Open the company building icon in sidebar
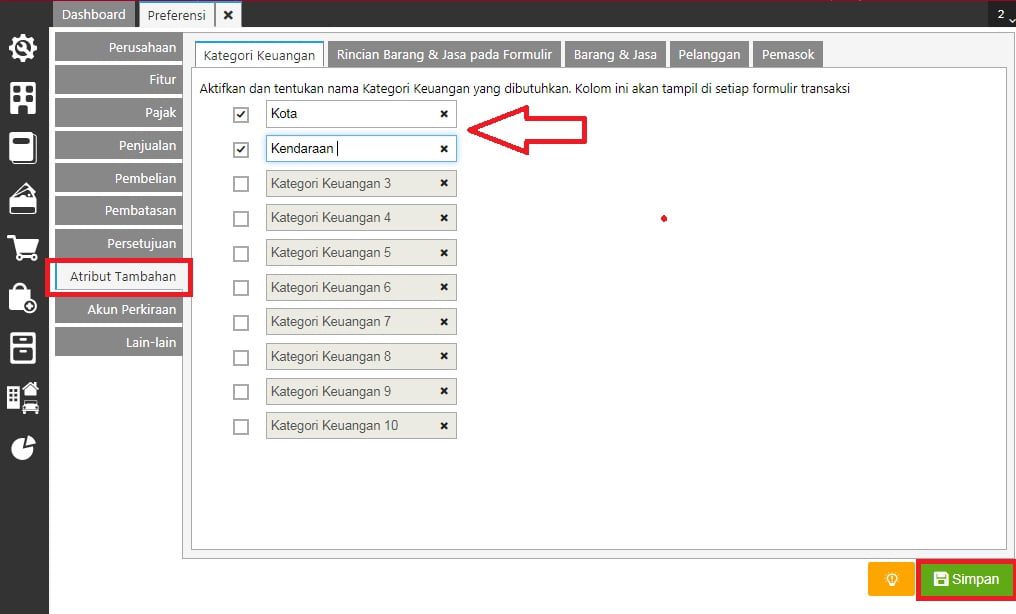This screenshot has height=614, width=1016. [23, 98]
